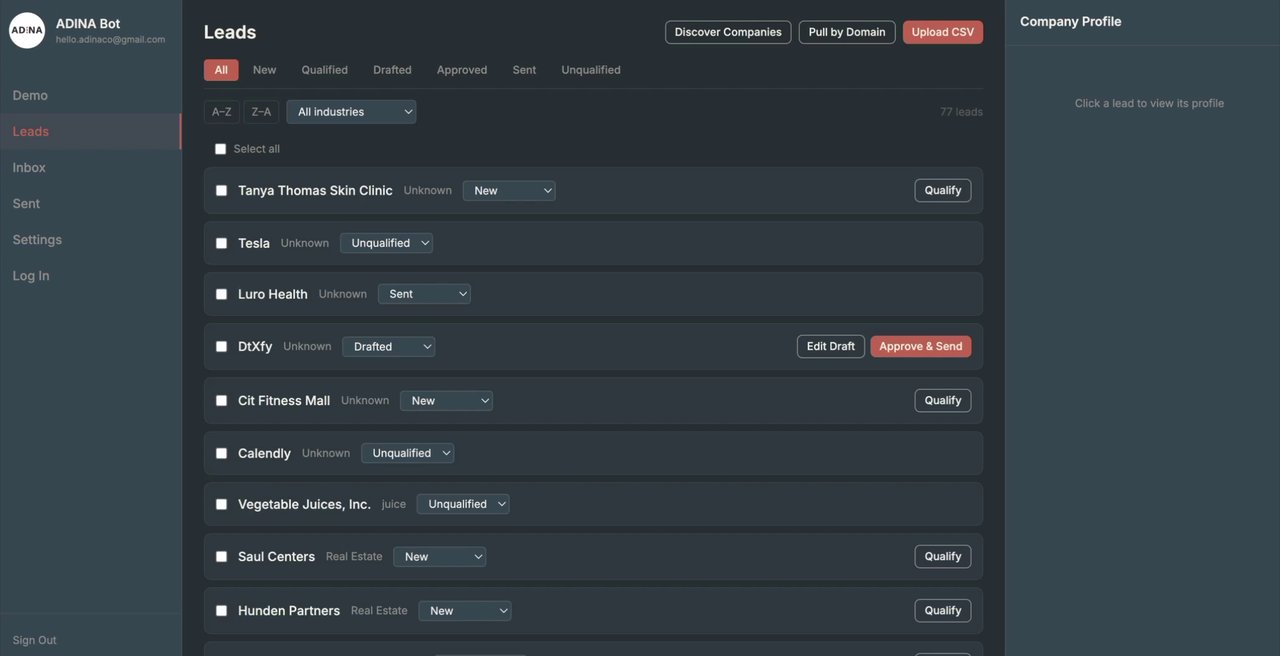Check the Vegetable Juices, Inc. checkbox
1280x656 pixels.
pyautogui.click(x=221, y=504)
